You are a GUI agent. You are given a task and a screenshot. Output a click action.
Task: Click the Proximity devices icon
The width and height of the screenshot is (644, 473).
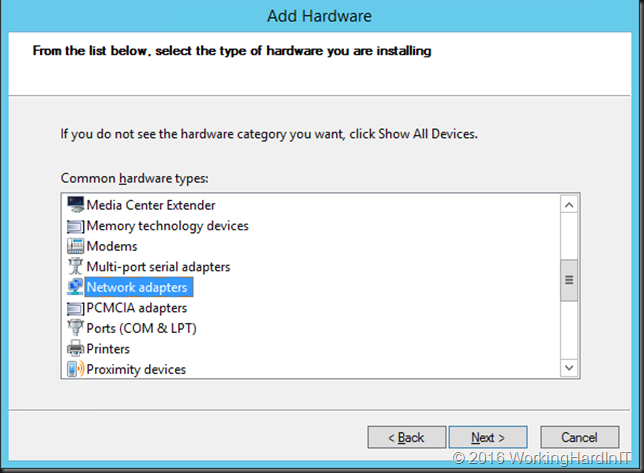click(x=76, y=369)
